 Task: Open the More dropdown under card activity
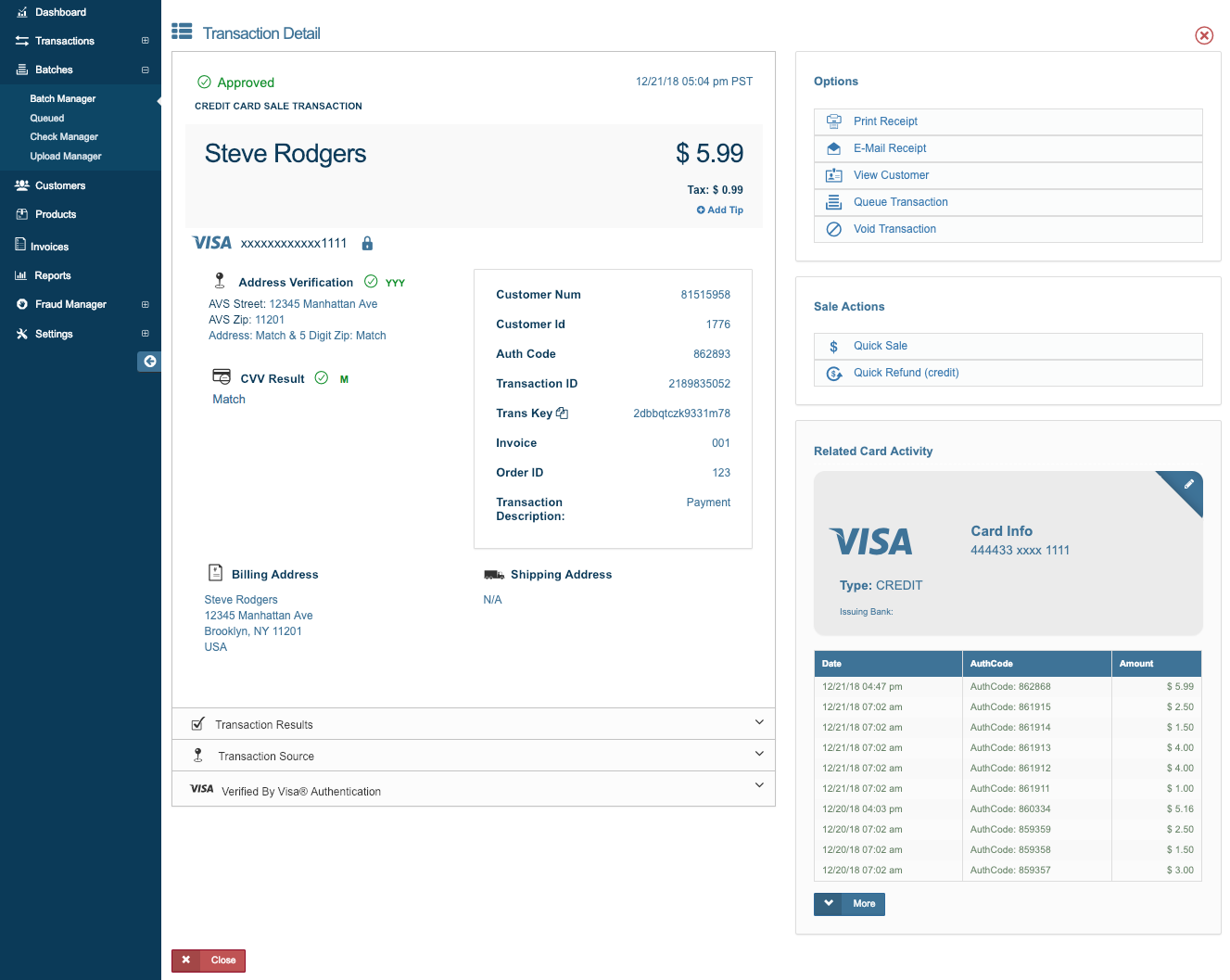pyautogui.click(x=849, y=904)
